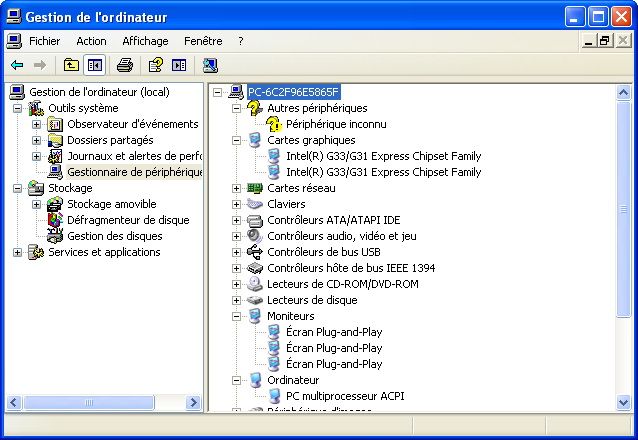Select second Intel(R) G33/G31 Express Chipset Family
Viewport: 638px width, 440px height.
tap(384, 172)
